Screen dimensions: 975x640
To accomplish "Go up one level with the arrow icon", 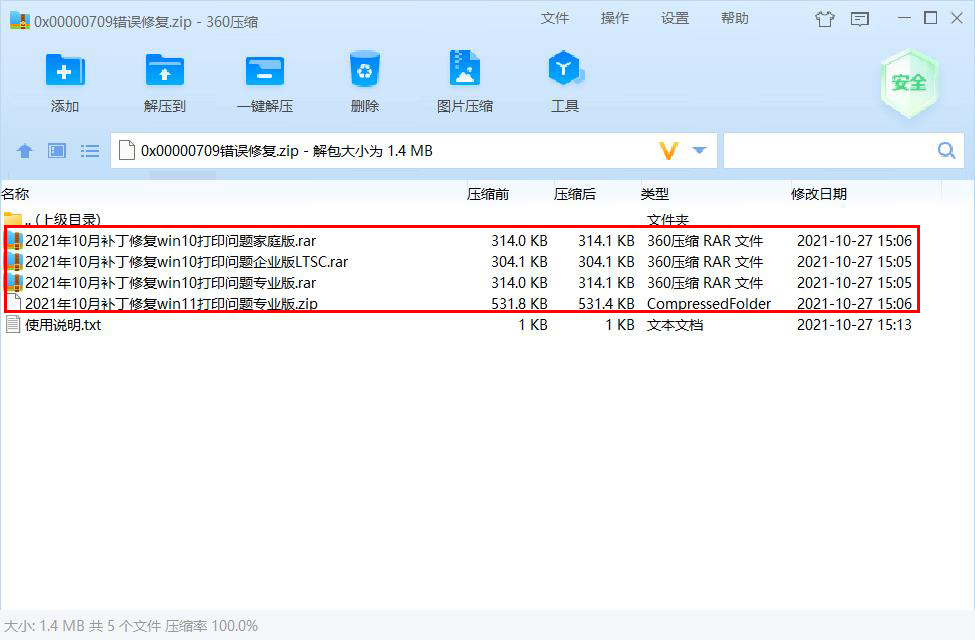I will coord(25,151).
